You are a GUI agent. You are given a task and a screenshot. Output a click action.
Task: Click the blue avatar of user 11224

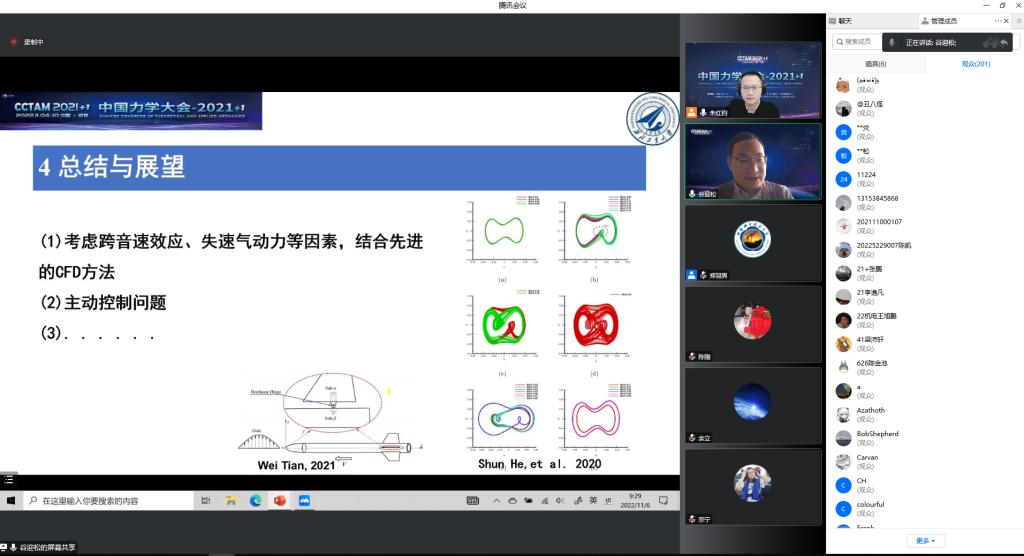coord(843,179)
